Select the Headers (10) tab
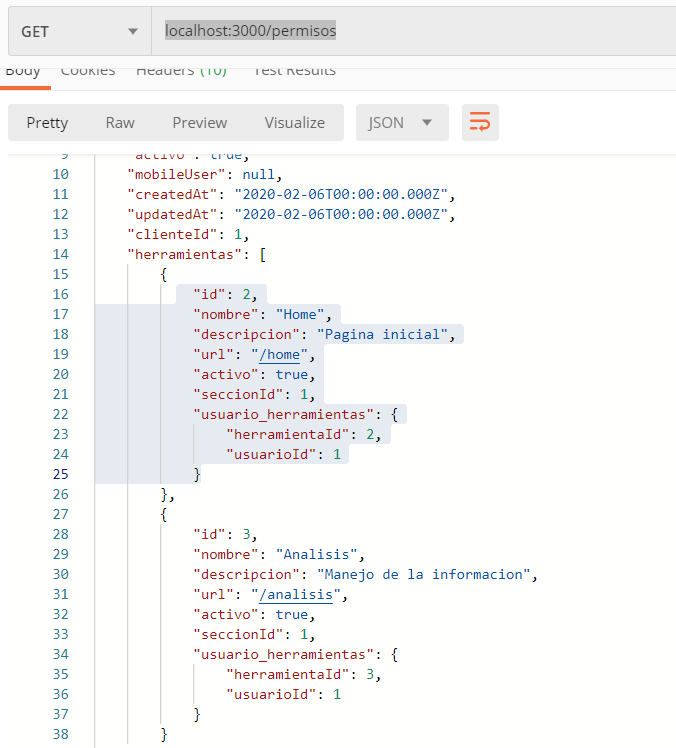 click(x=181, y=71)
